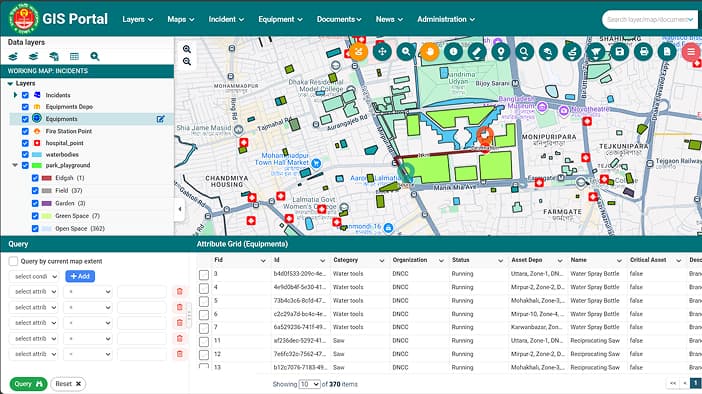Click the edit icon on Equipments layer row
The image size is (702, 394).
pos(160,119)
